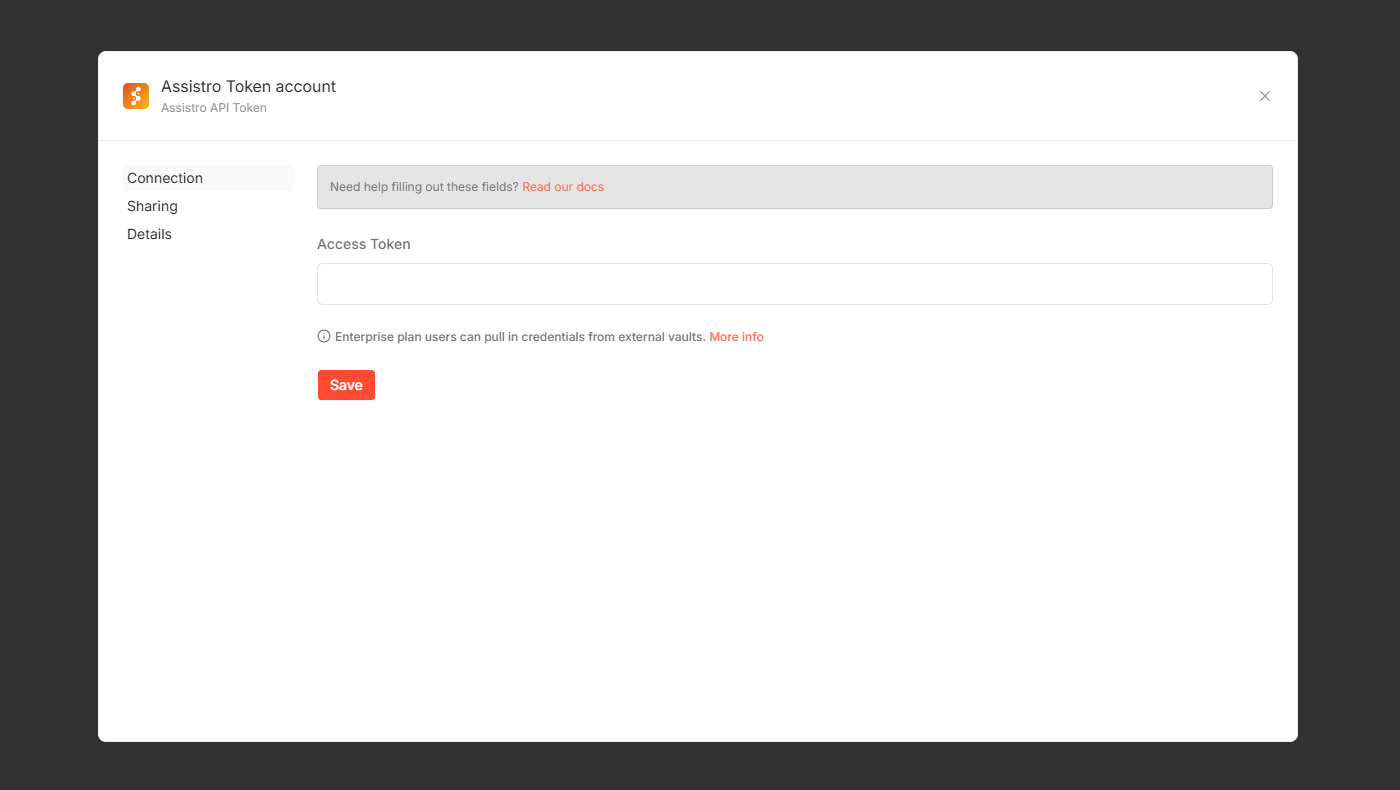Click the orange Assistro logo icon
Viewport: 1400px width, 790px height.
136,96
